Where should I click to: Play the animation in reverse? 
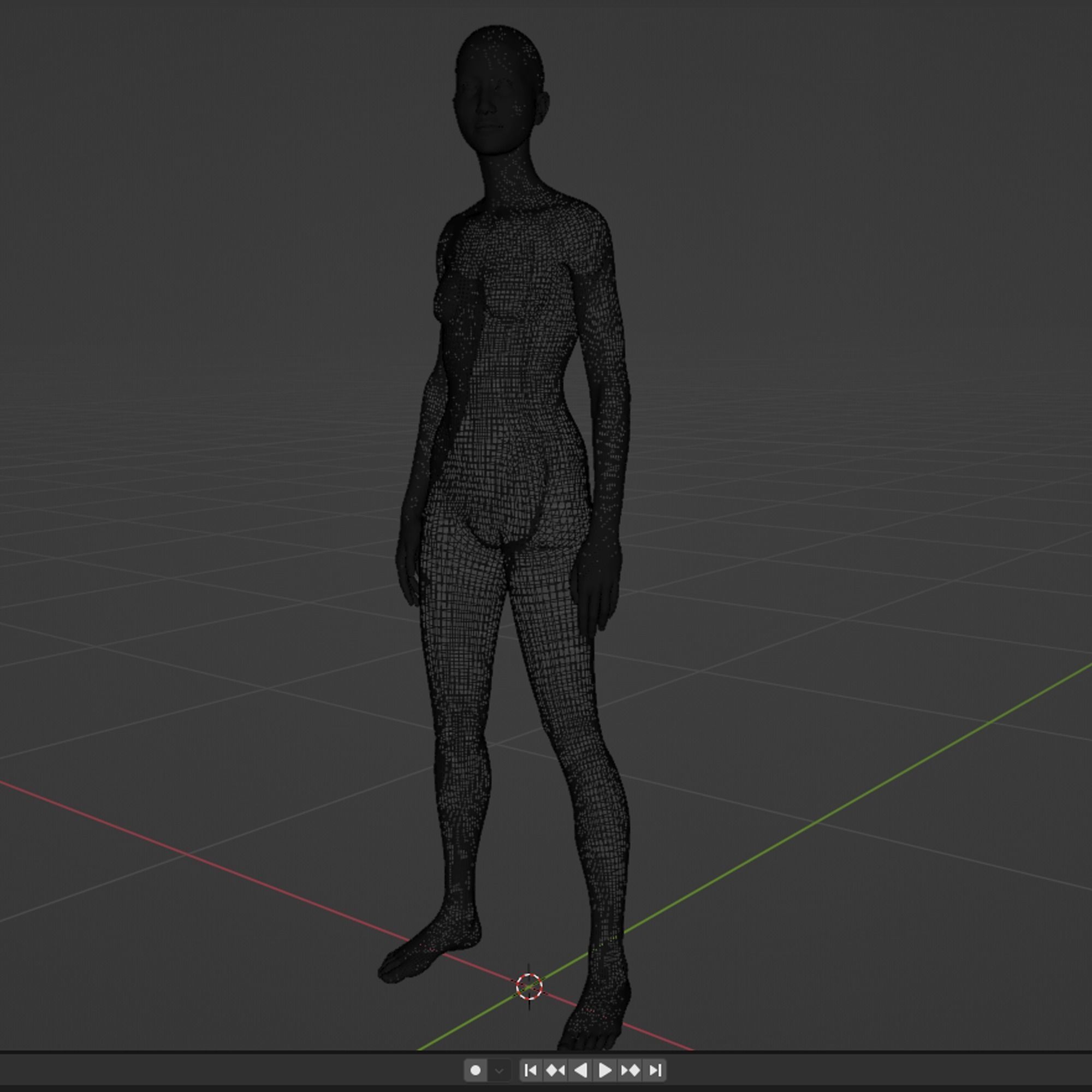(x=580, y=1070)
